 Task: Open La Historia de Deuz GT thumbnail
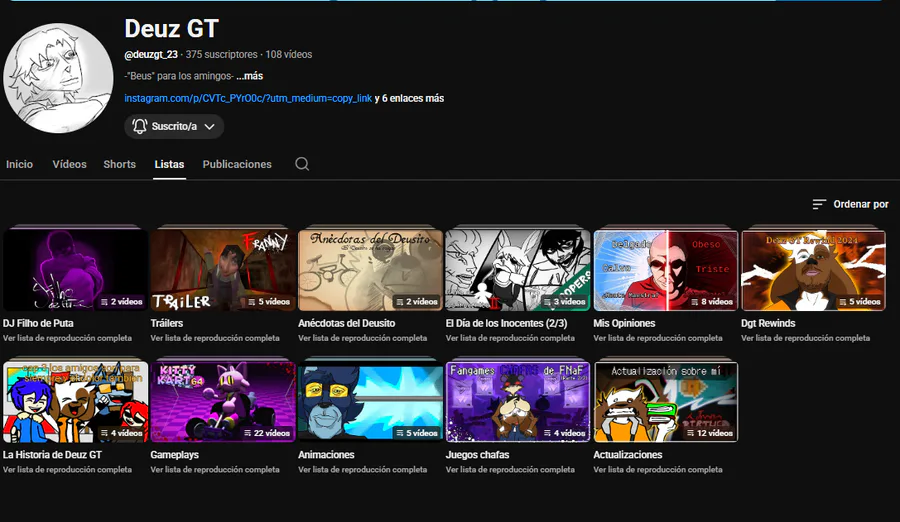tap(75, 401)
